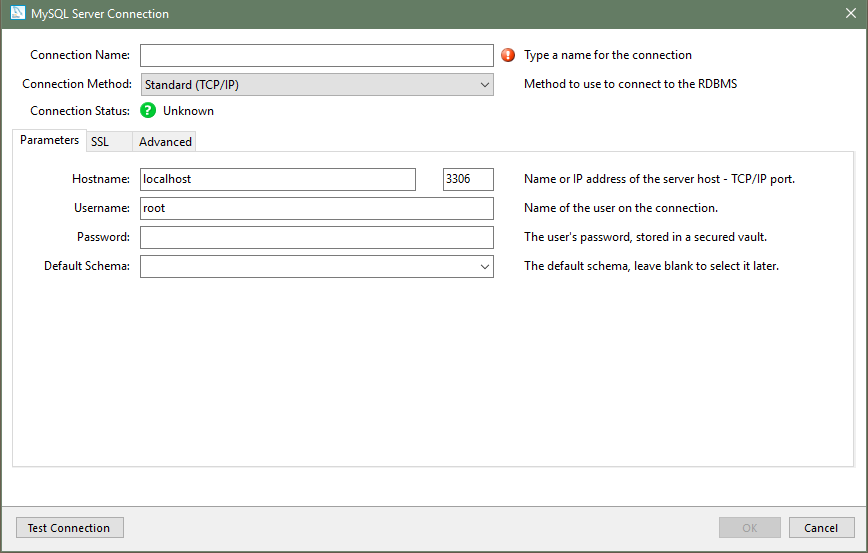
Task: Click the Username field containing root
Action: [317, 208]
